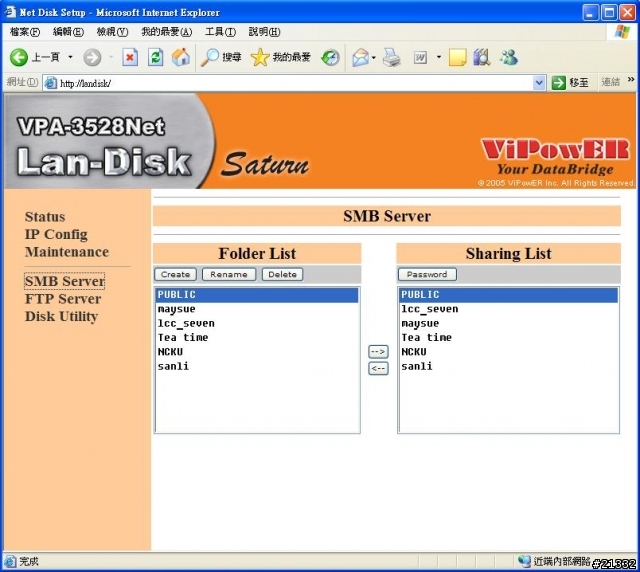Click the Password button in Sharing List

tap(427, 274)
